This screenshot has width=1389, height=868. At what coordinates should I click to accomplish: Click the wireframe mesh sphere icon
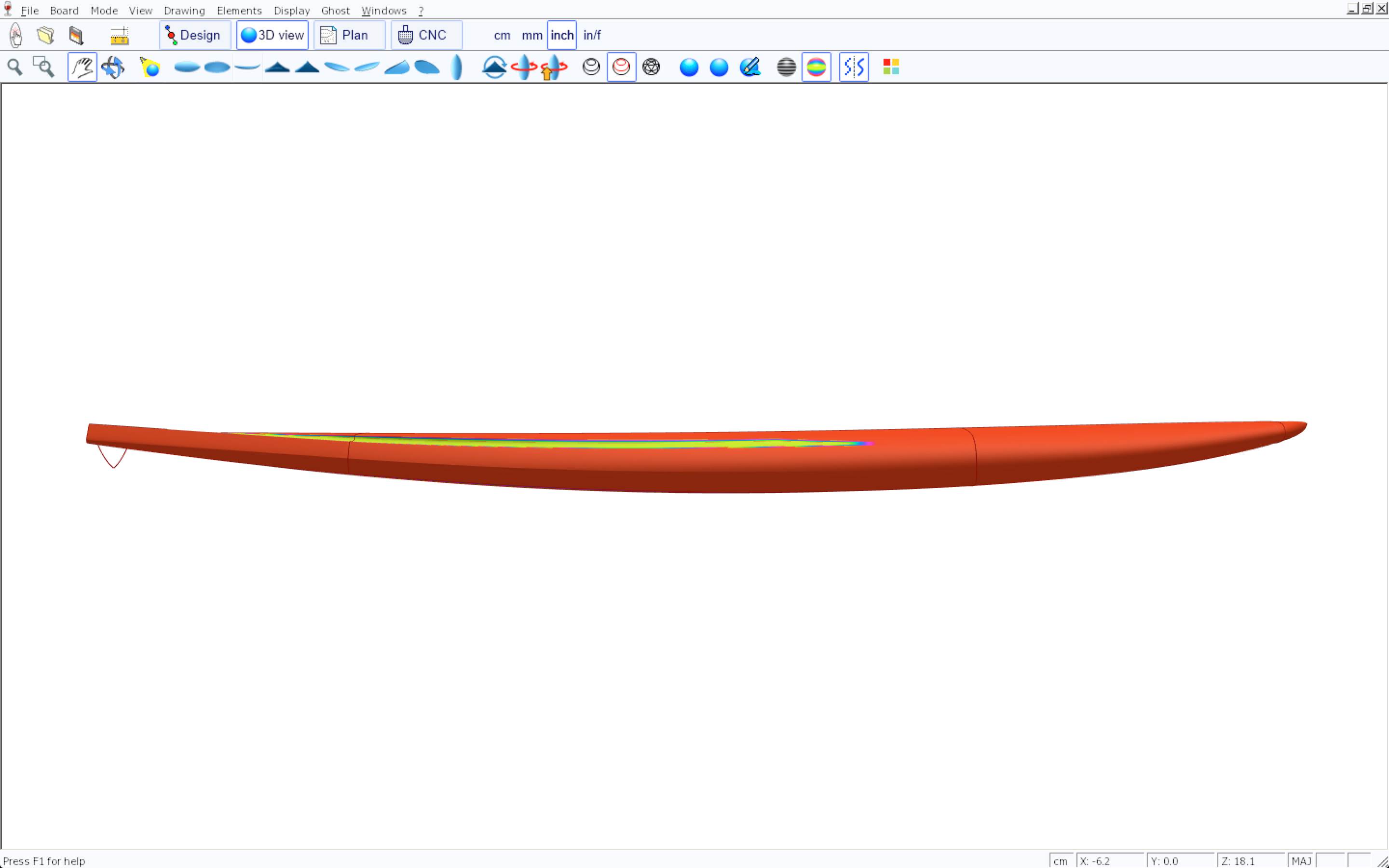tap(651, 67)
